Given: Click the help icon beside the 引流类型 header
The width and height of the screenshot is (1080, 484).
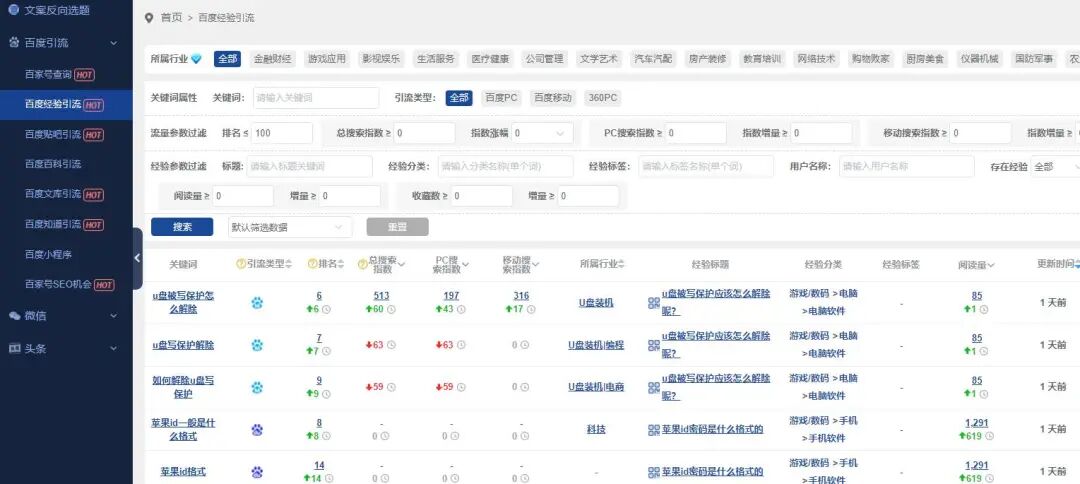Looking at the screenshot, I should [x=241, y=264].
